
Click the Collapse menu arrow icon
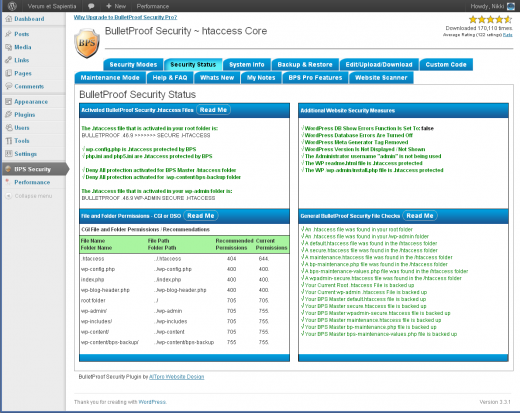[x=9, y=196]
